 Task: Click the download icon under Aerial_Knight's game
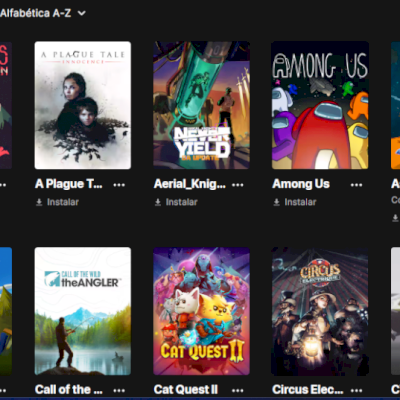[158, 202]
